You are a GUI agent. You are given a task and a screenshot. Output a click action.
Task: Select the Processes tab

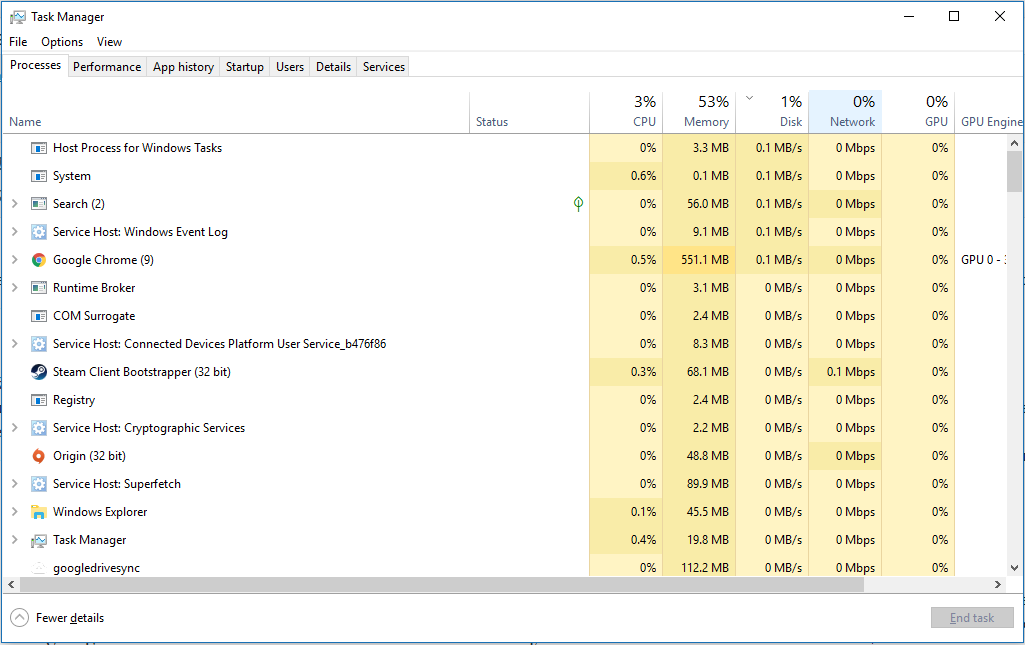pos(35,65)
